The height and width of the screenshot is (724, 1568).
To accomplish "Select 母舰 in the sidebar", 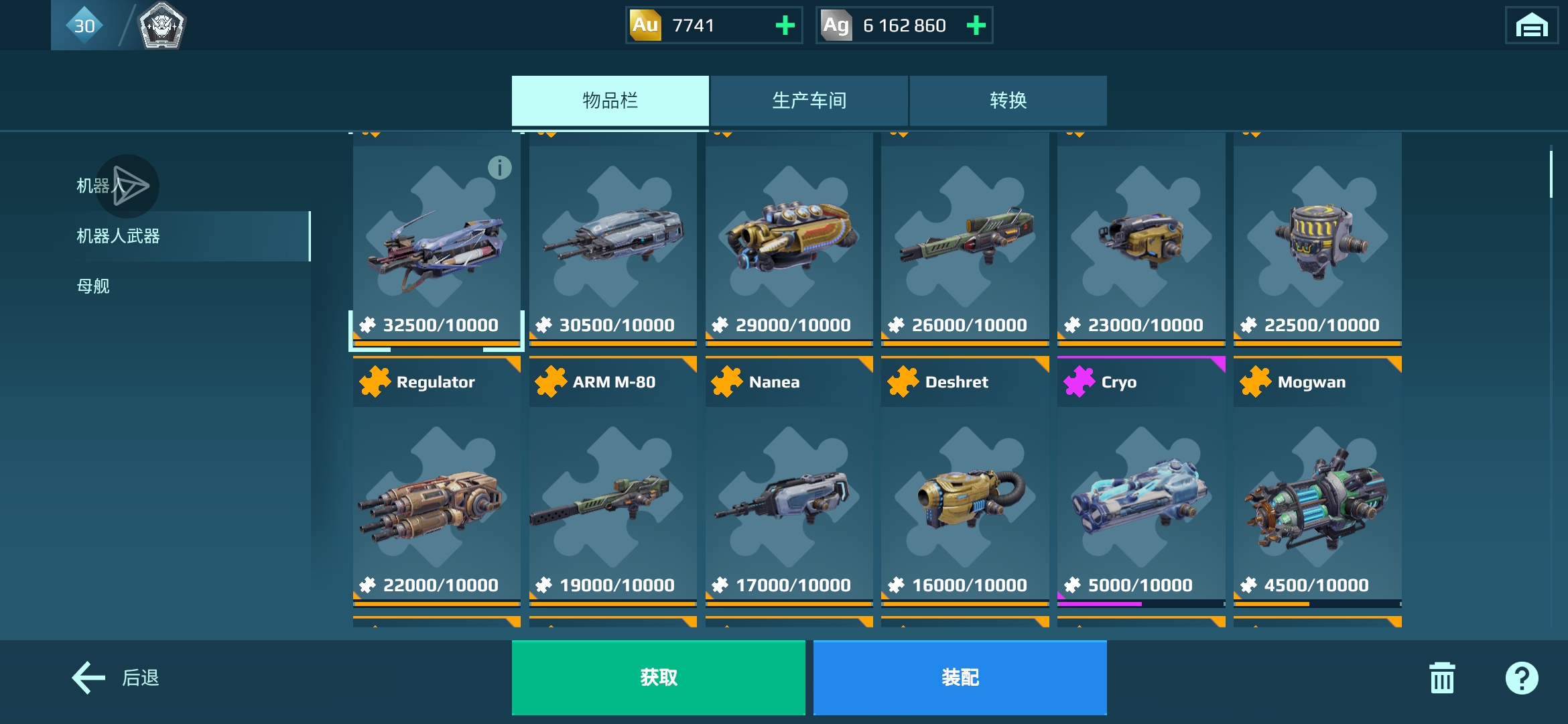I will 93,286.
